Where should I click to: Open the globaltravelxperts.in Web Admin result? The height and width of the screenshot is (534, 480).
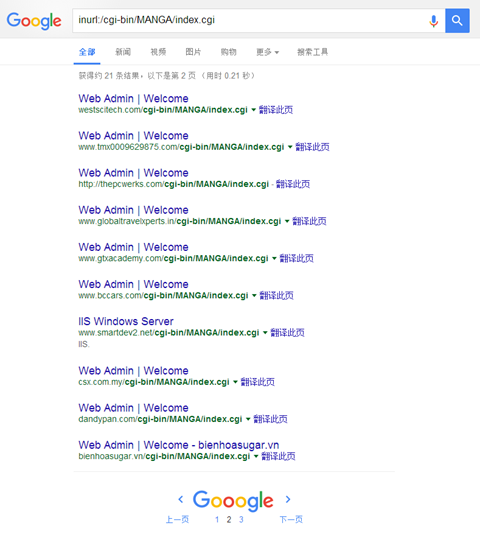coord(133,210)
